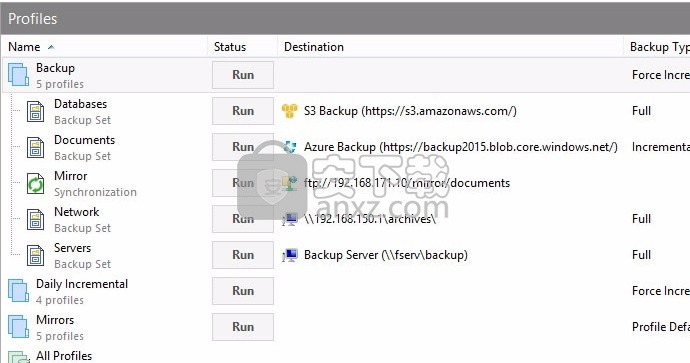Select the green Mirror synchronization icon
This screenshot has height=363, width=690.
(36, 183)
